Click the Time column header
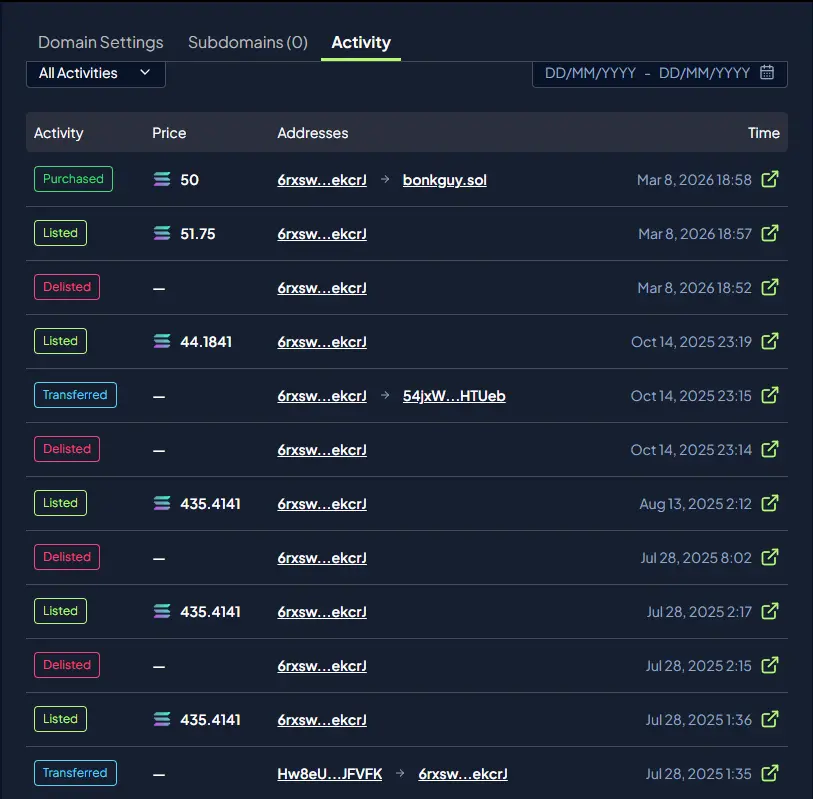813x799 pixels. pos(764,133)
